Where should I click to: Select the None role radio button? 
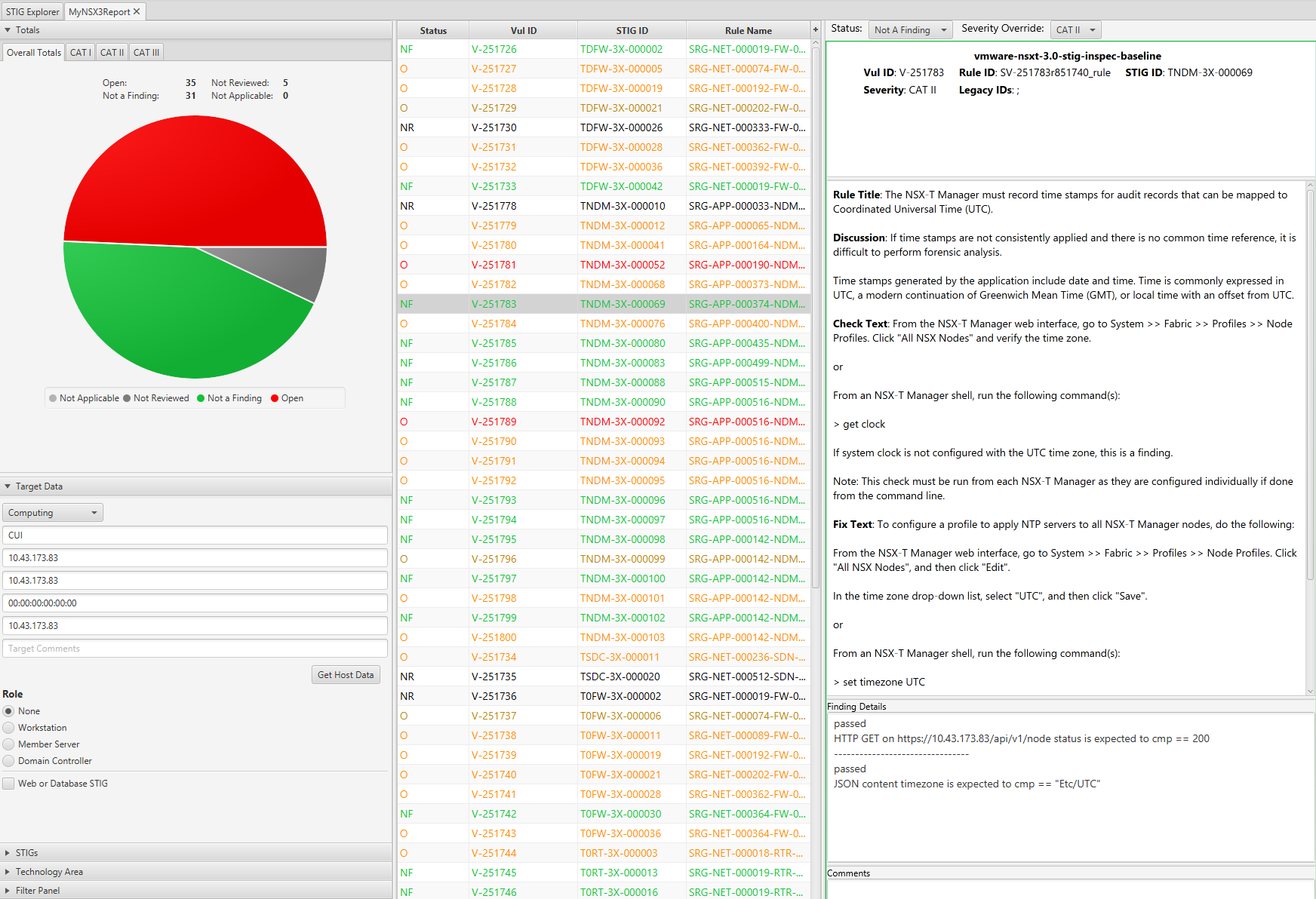[x=9, y=711]
